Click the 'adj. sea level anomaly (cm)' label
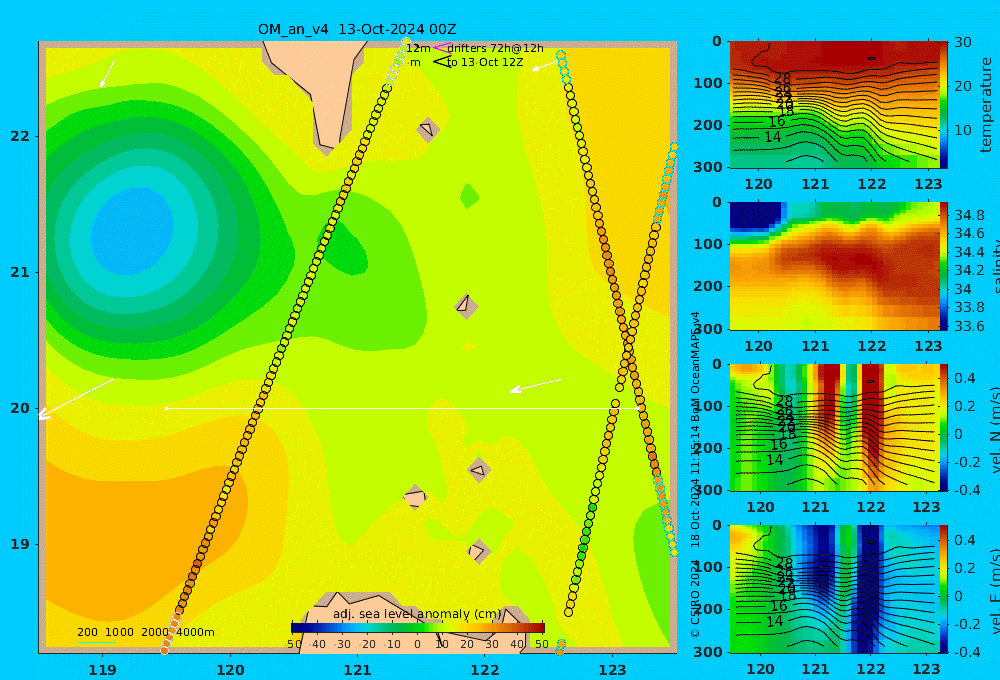 click(417, 614)
